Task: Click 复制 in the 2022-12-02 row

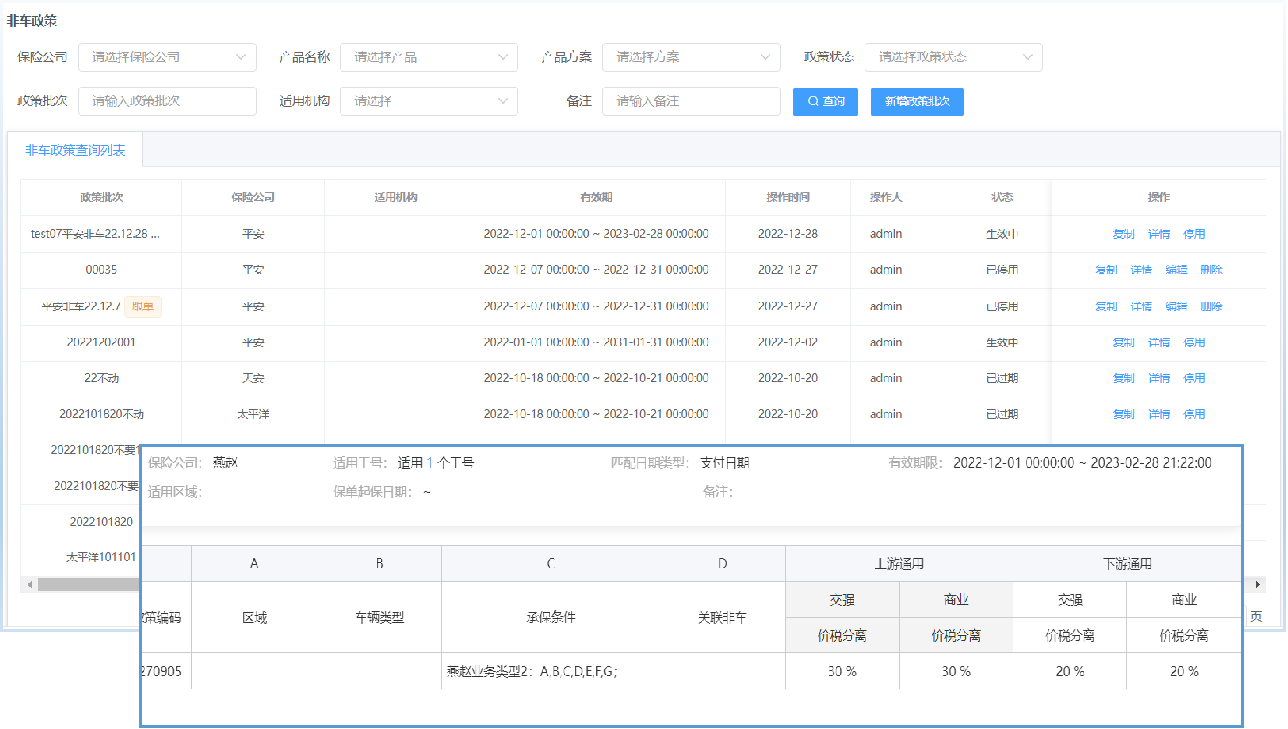Action: point(1123,342)
